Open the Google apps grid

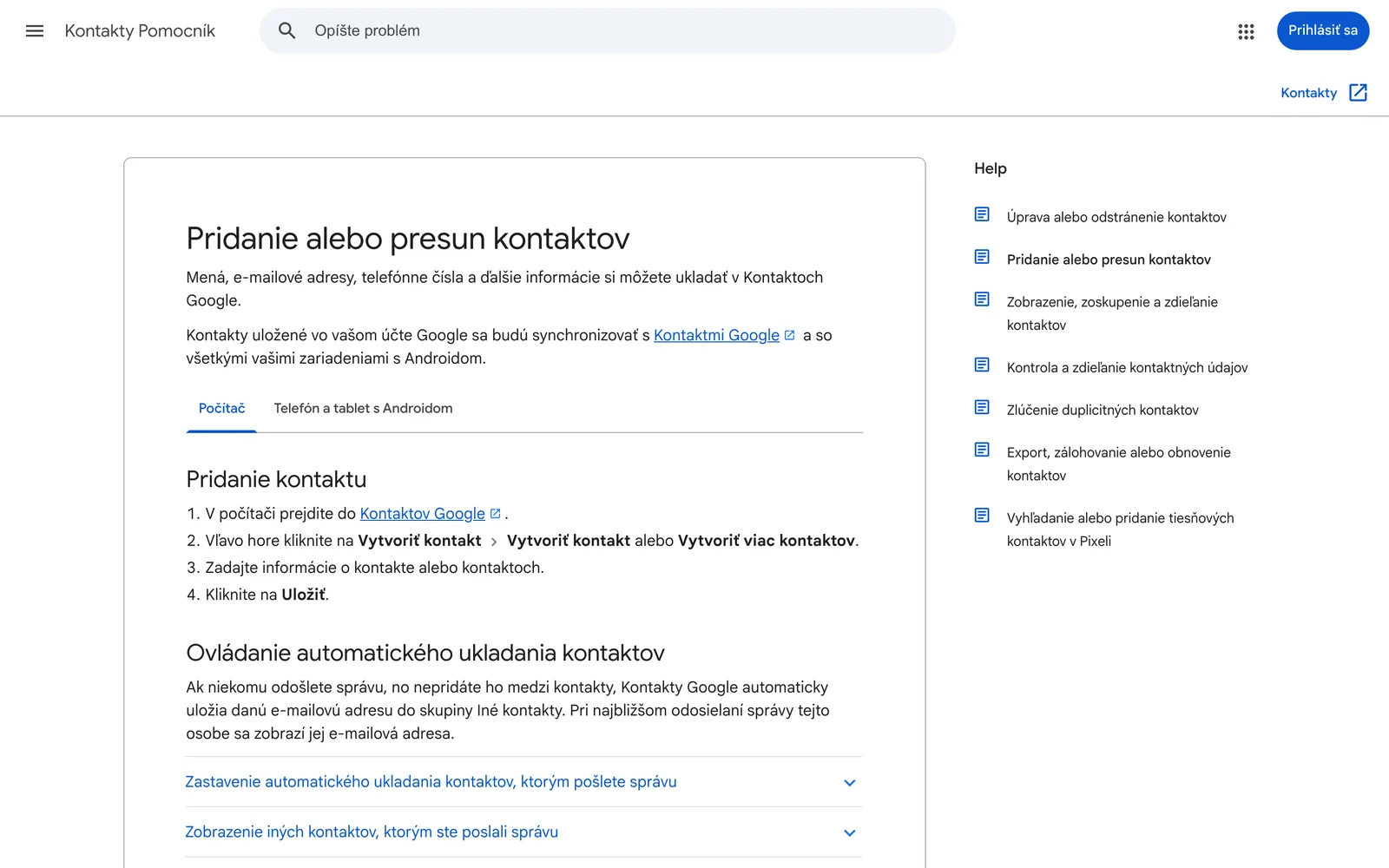pyautogui.click(x=1246, y=31)
